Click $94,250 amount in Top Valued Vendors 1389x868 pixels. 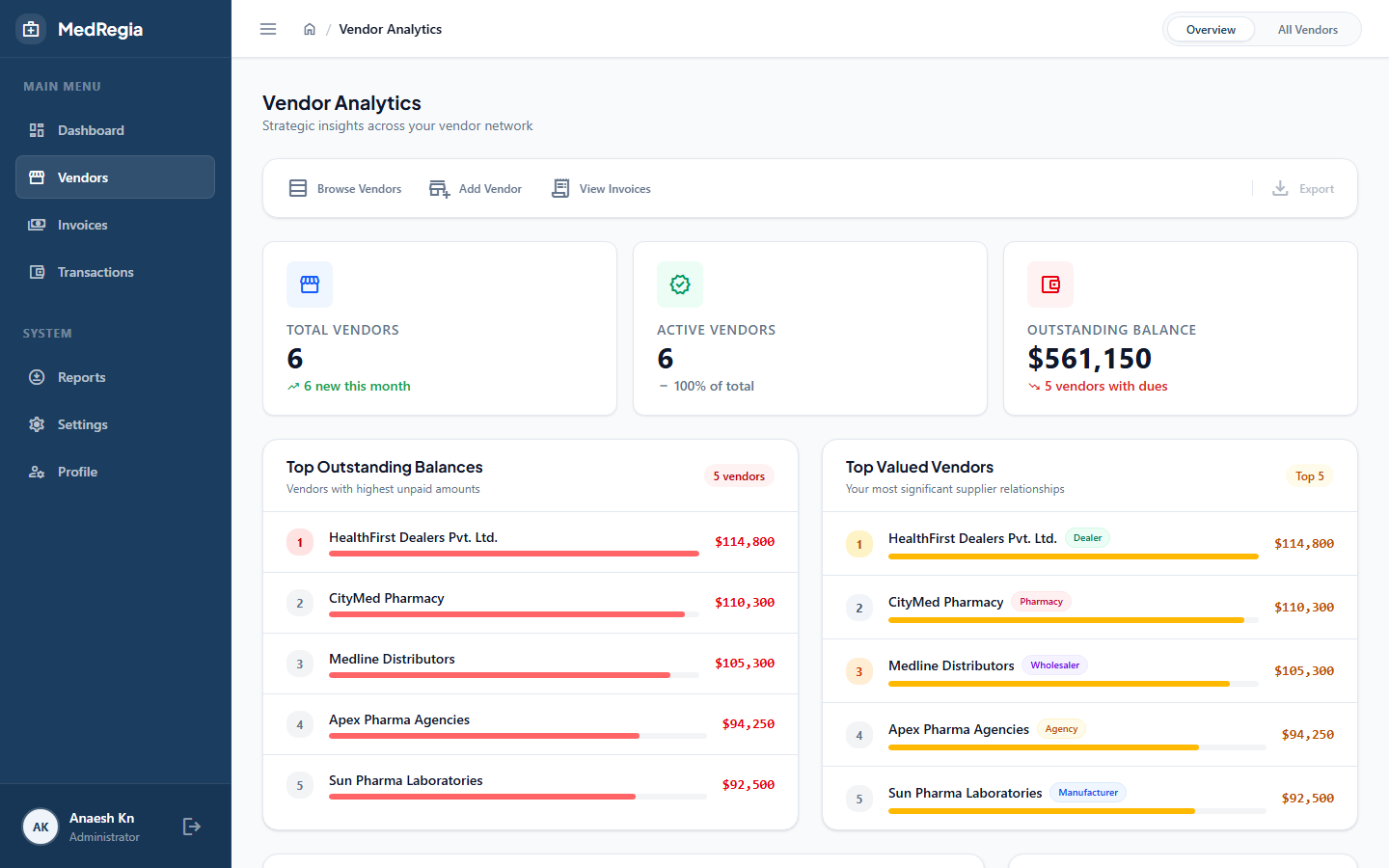1308,735
